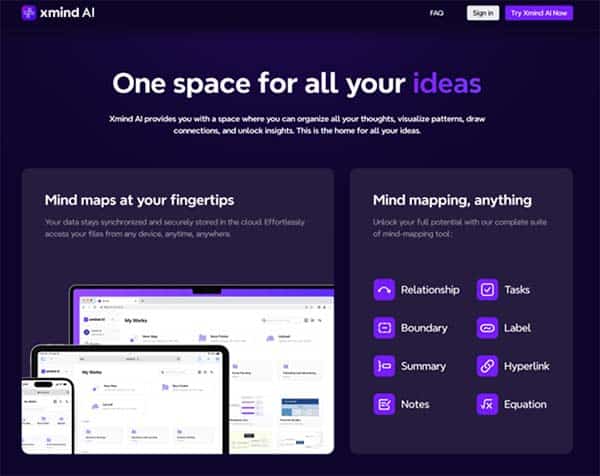
Task: Click the Sign in button
Action: [483, 13]
